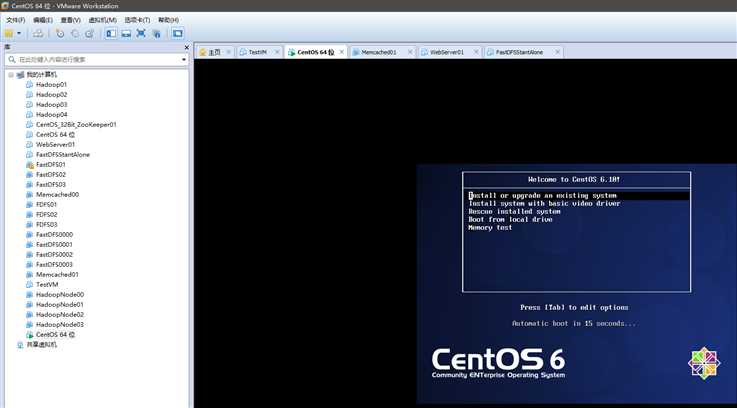Select Memcached00 in the library tree
737x408 pixels.
[57, 195]
